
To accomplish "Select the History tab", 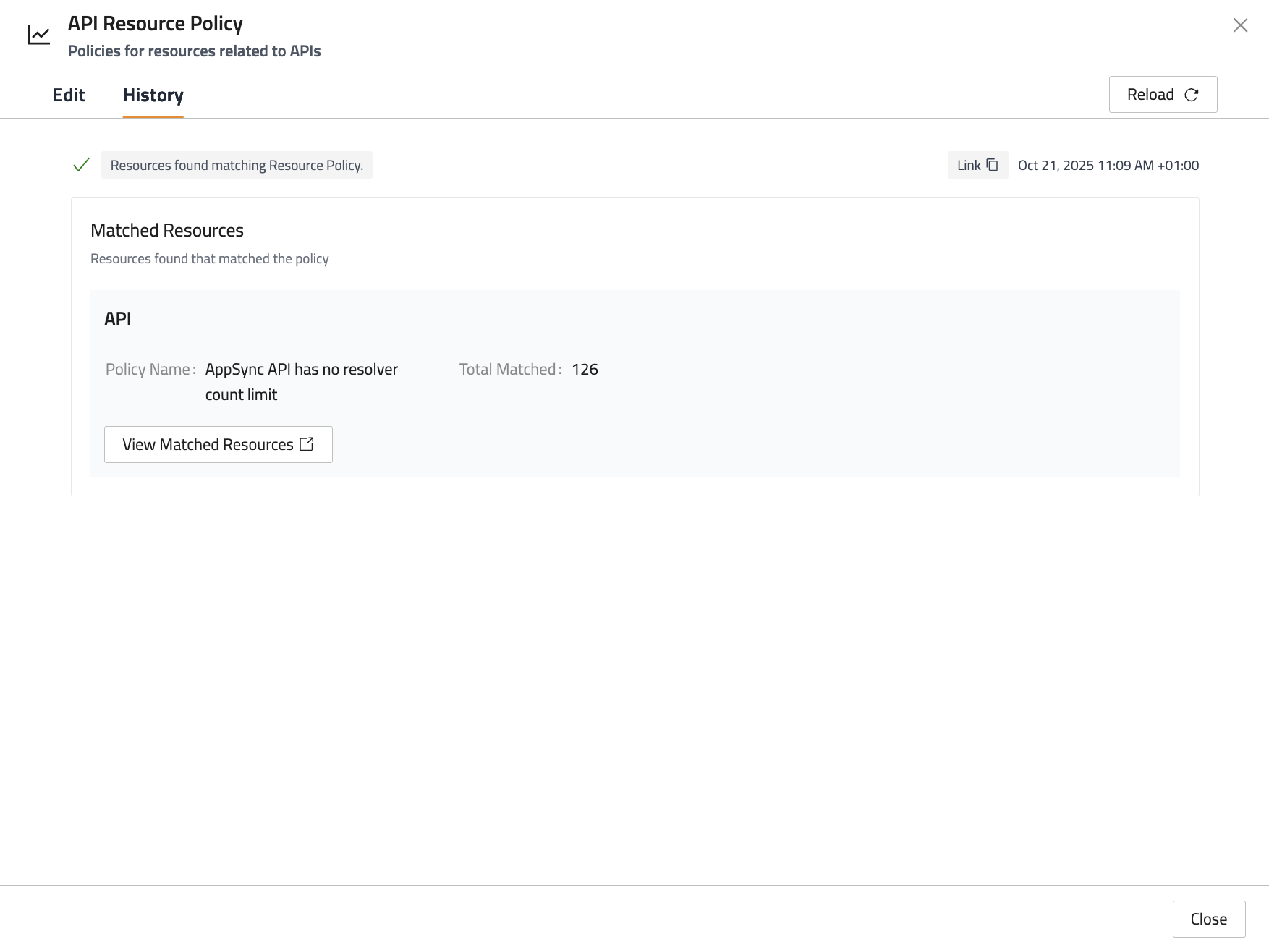I will pos(153,95).
